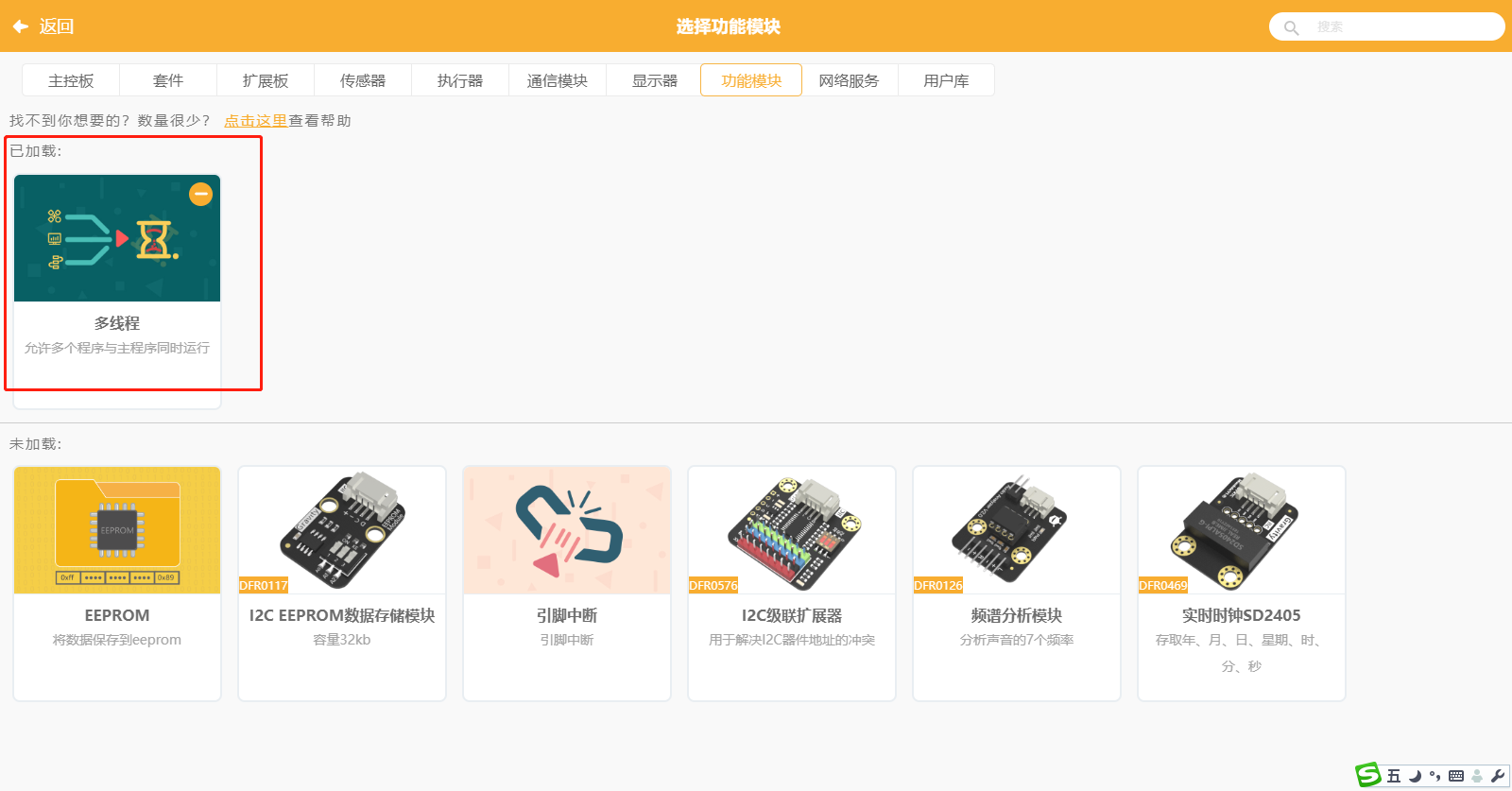The image size is (1512, 791).
Task: Click the 频谱分析模块 title
Action: 1017,615
